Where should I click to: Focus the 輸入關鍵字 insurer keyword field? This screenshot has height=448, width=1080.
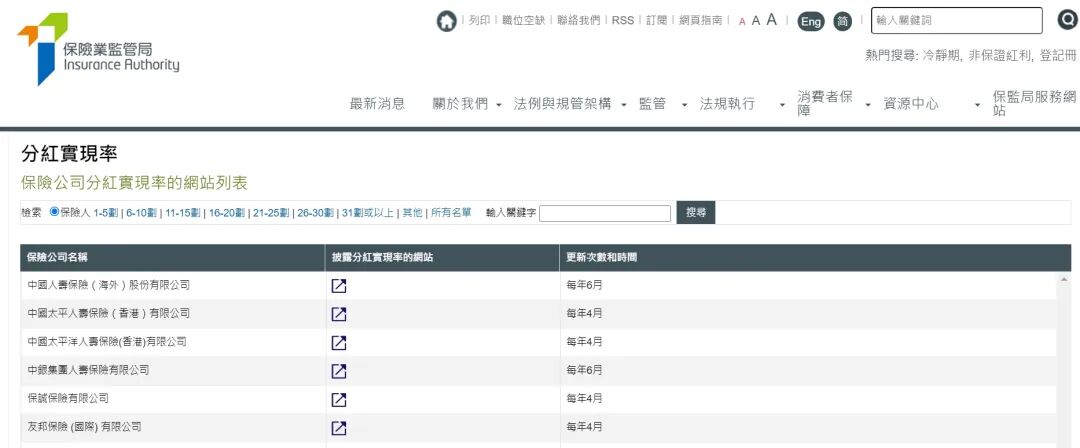(x=605, y=214)
